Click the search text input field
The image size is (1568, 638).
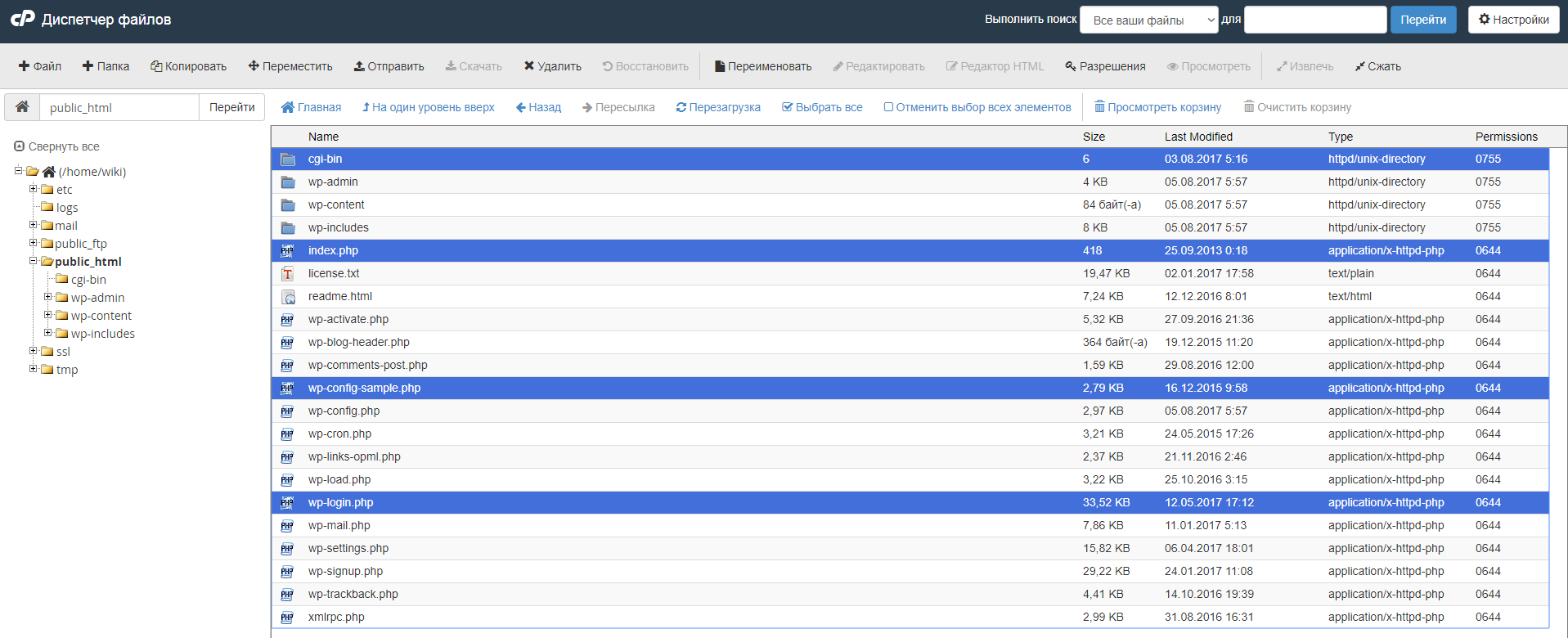(x=1314, y=20)
